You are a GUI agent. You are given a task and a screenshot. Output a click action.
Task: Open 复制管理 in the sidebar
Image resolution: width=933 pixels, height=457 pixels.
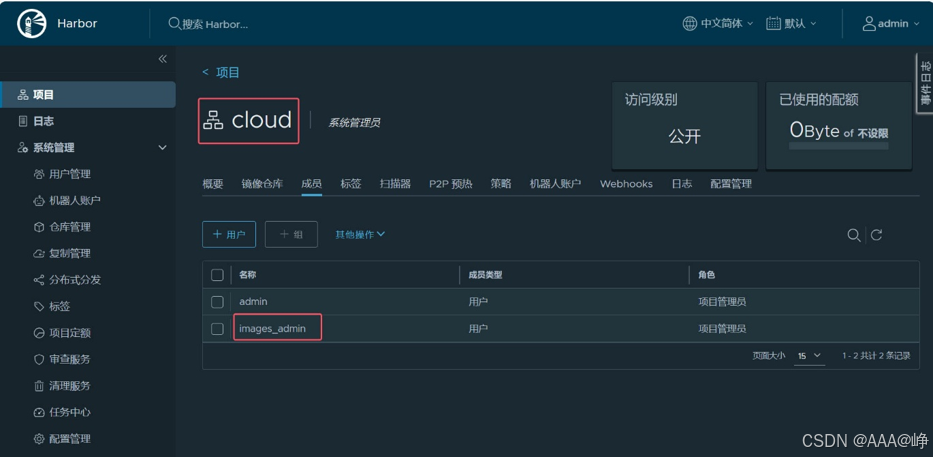point(70,253)
